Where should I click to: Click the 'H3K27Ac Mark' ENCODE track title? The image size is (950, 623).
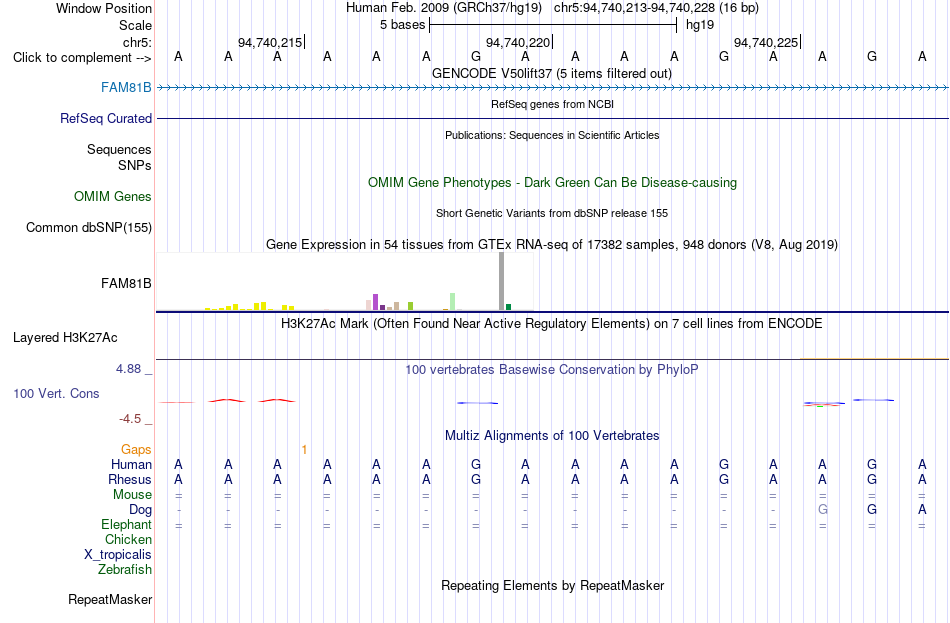click(x=552, y=323)
